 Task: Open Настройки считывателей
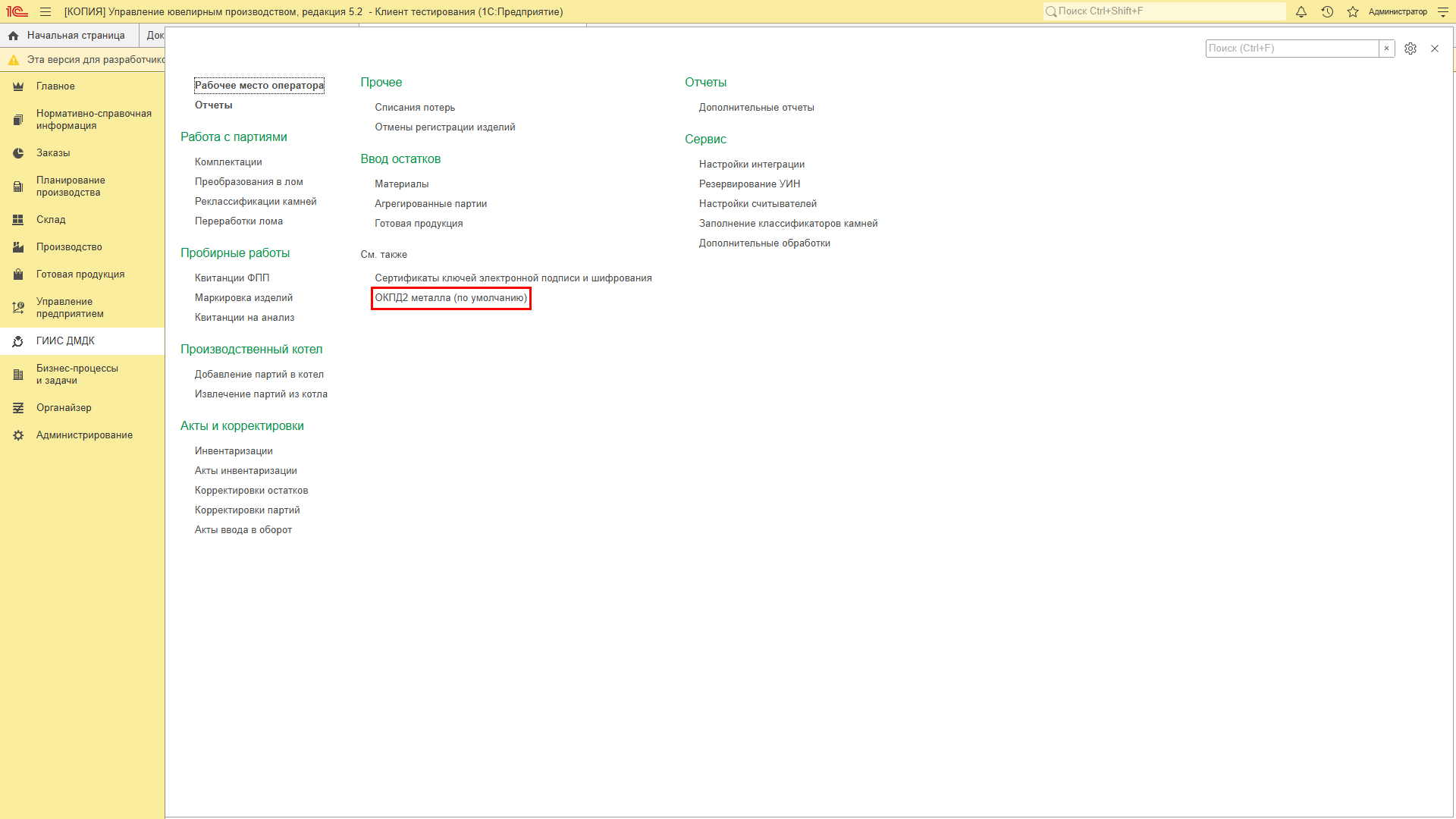[x=758, y=204]
